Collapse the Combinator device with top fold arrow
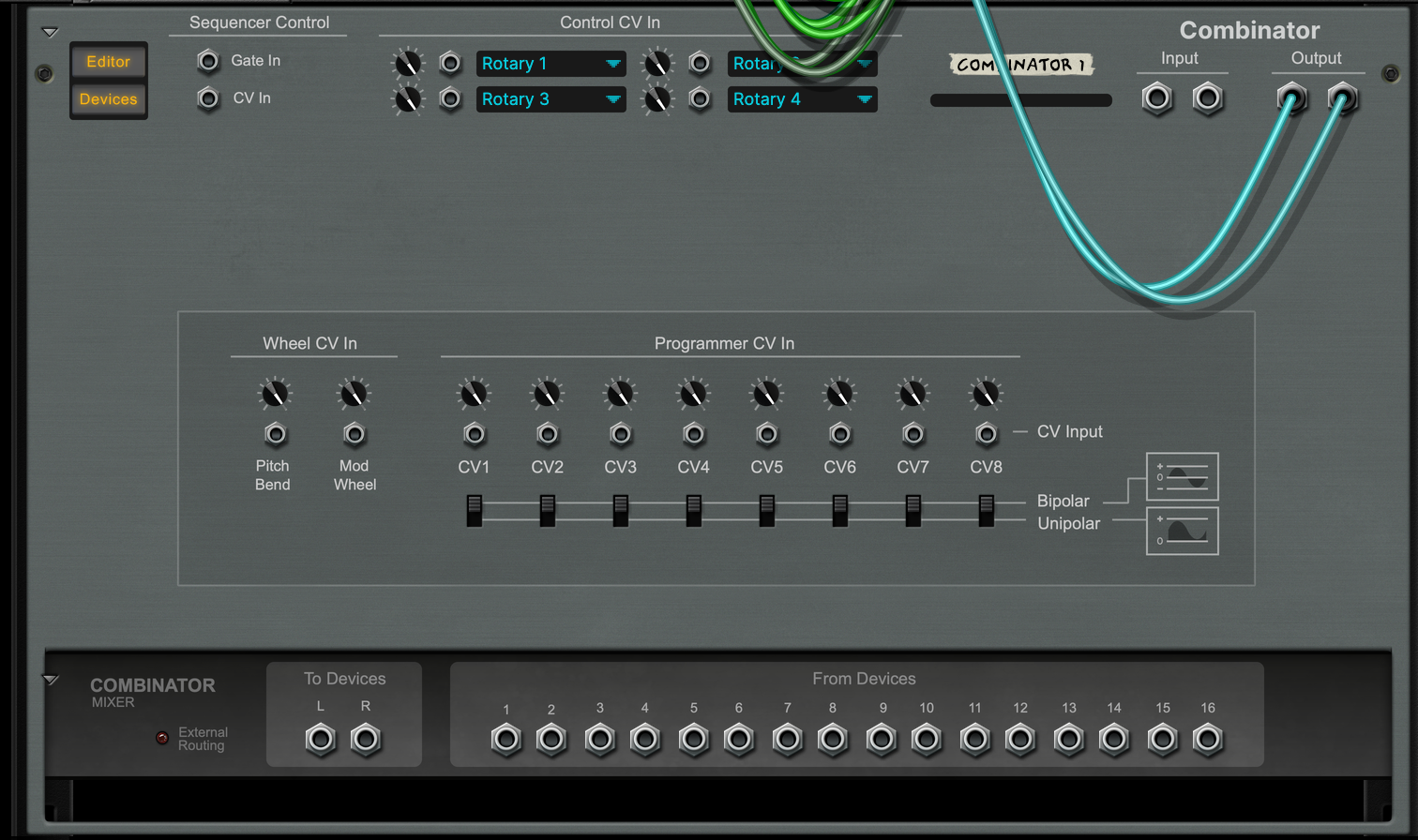 pyautogui.click(x=51, y=32)
